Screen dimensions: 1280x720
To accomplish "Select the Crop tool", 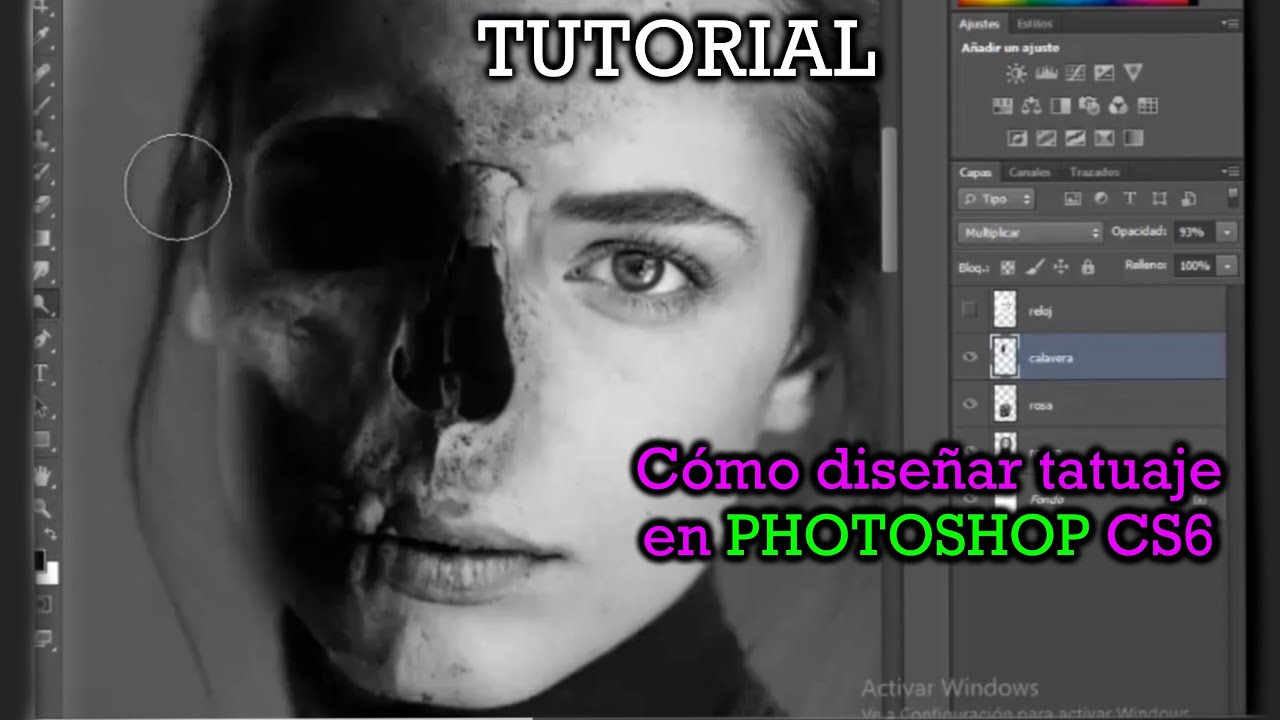I will tap(44, 8).
